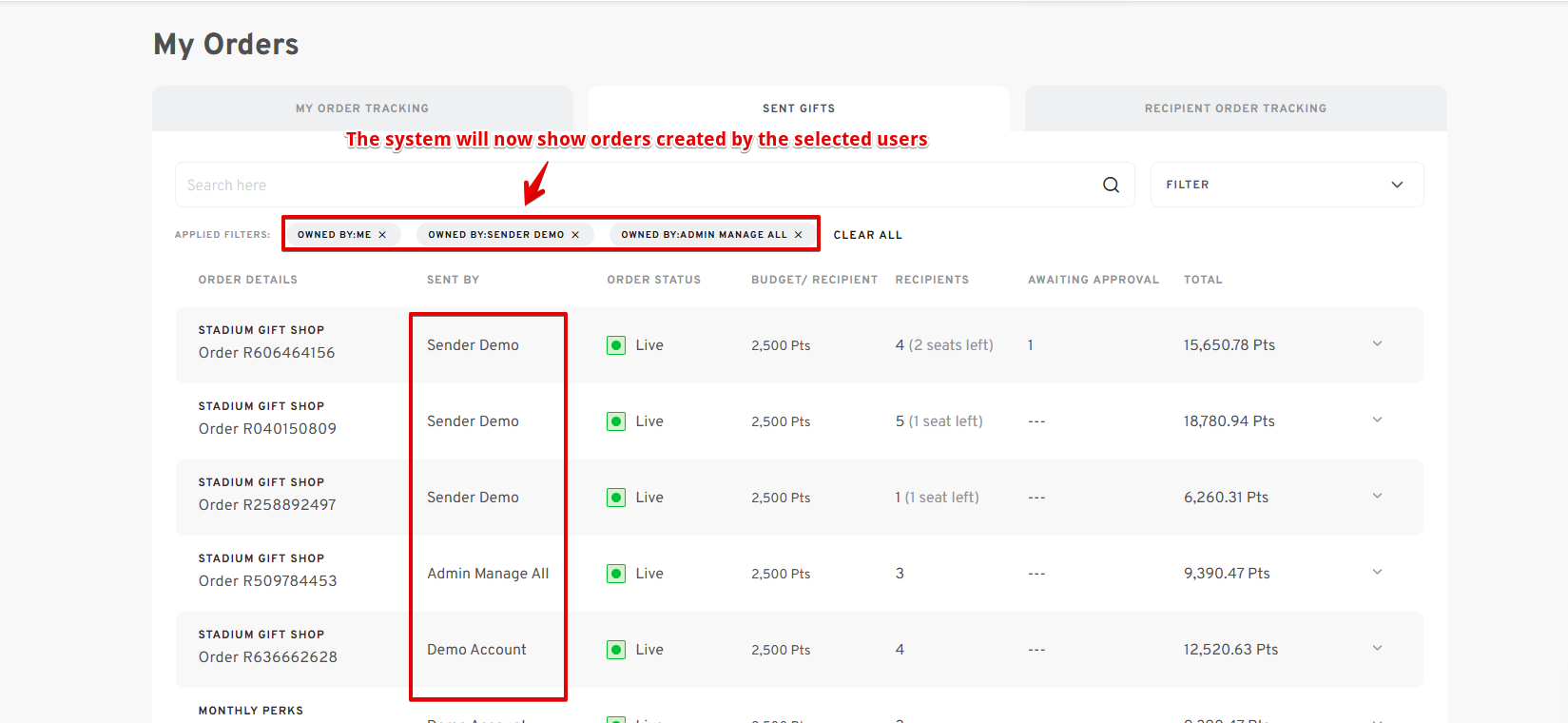This screenshot has width=1568, height=723.
Task: Remove the 'Owned by: Me' filter
Action: tap(382, 235)
